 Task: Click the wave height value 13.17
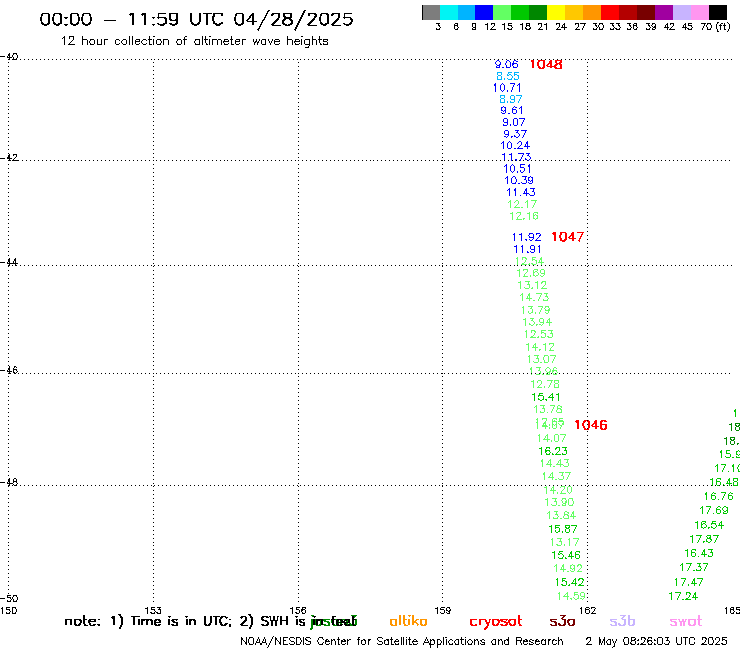click(x=564, y=542)
